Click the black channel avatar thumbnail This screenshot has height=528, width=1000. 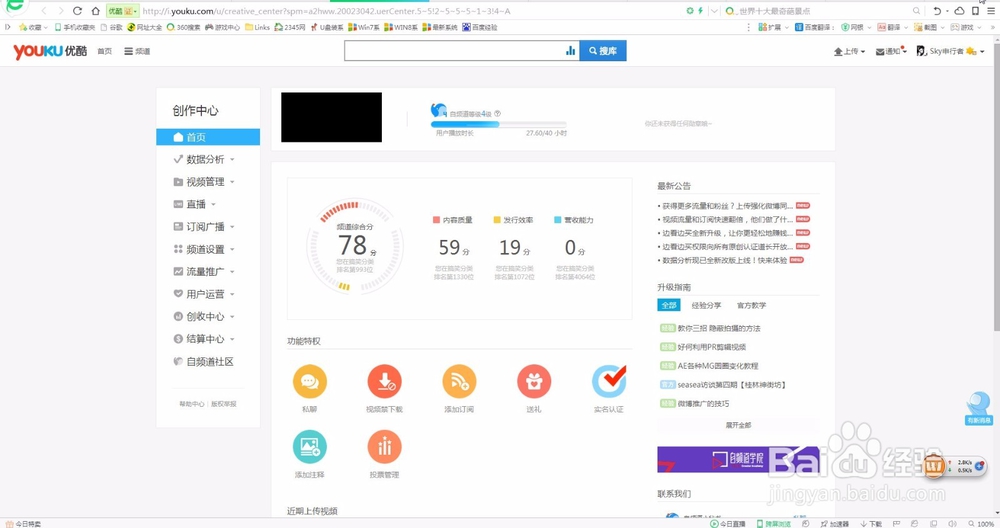[332, 117]
